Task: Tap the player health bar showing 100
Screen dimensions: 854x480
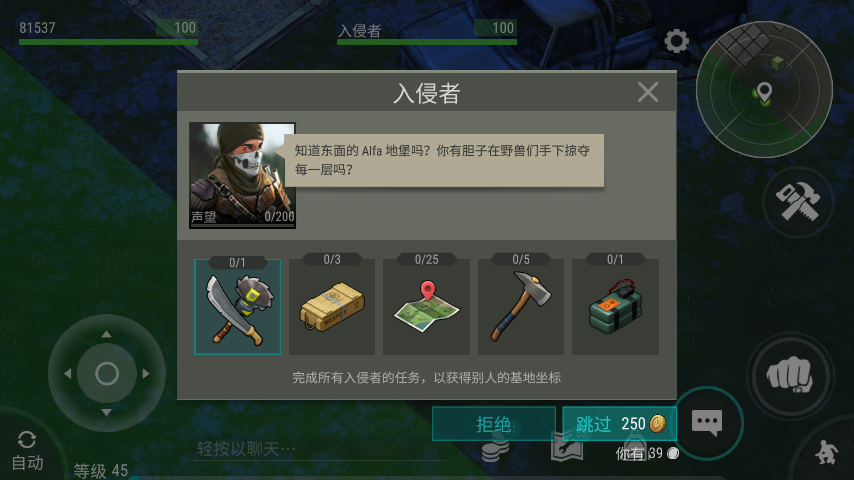Action: [108, 33]
